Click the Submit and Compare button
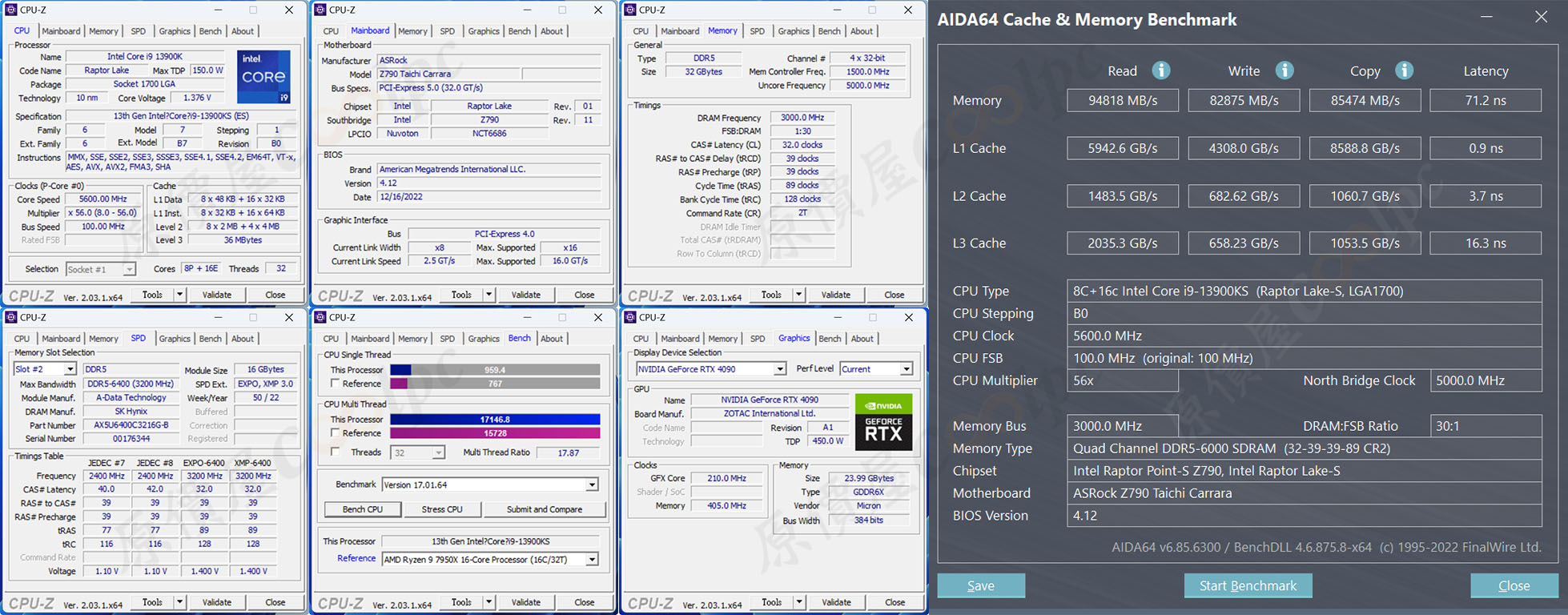This screenshot has height=615, width=1568. 545,509
